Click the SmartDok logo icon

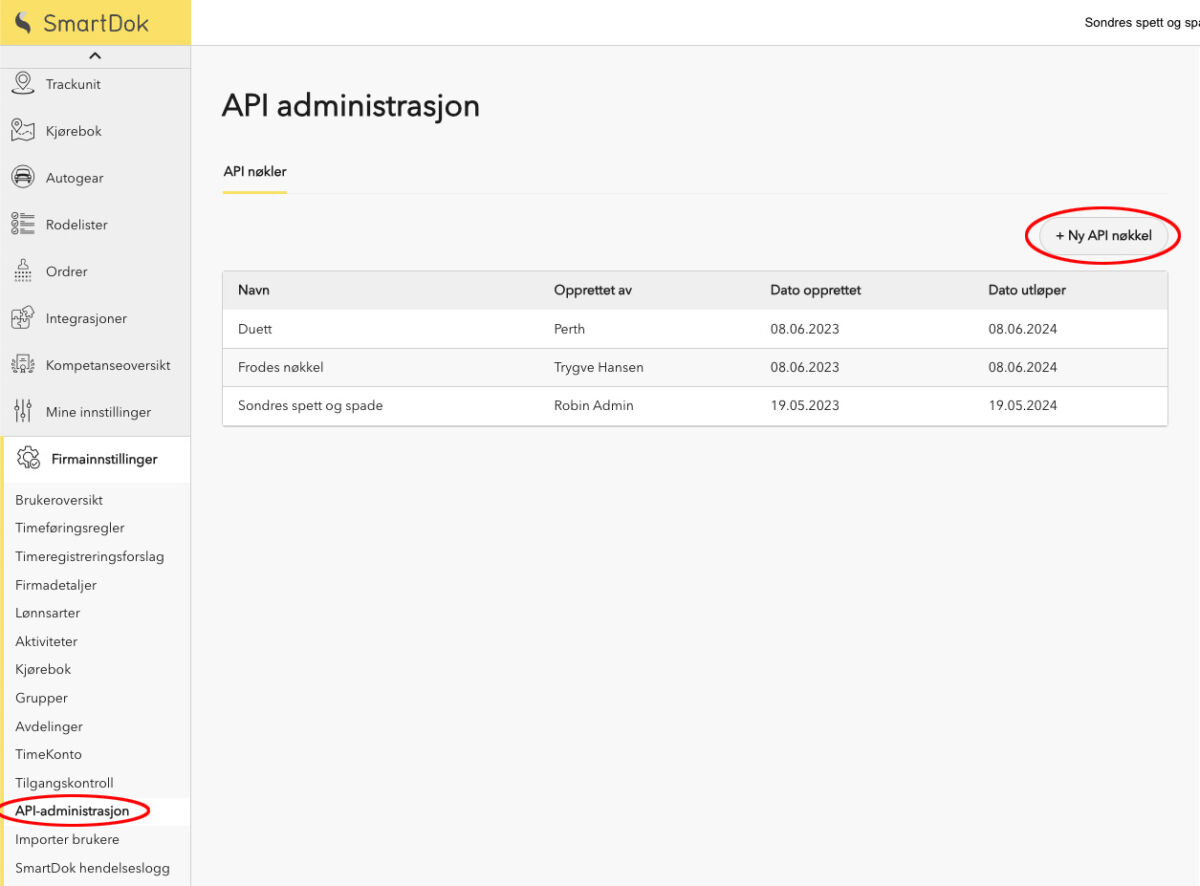[23, 22]
